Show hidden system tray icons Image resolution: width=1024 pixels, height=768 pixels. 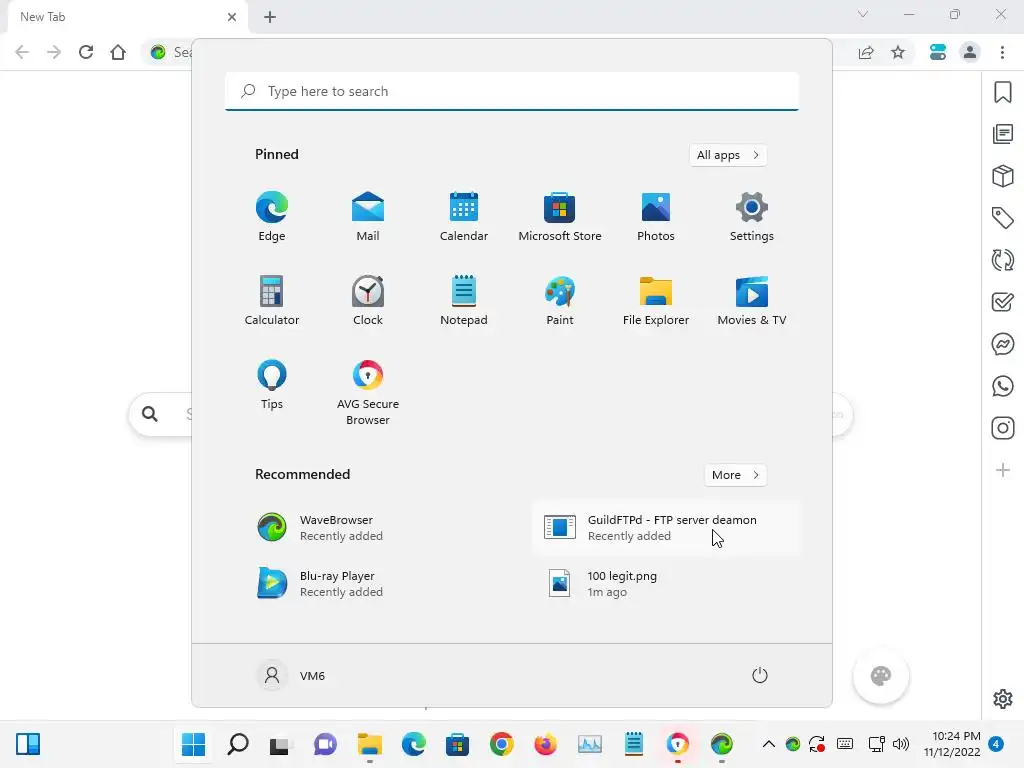tap(769, 744)
